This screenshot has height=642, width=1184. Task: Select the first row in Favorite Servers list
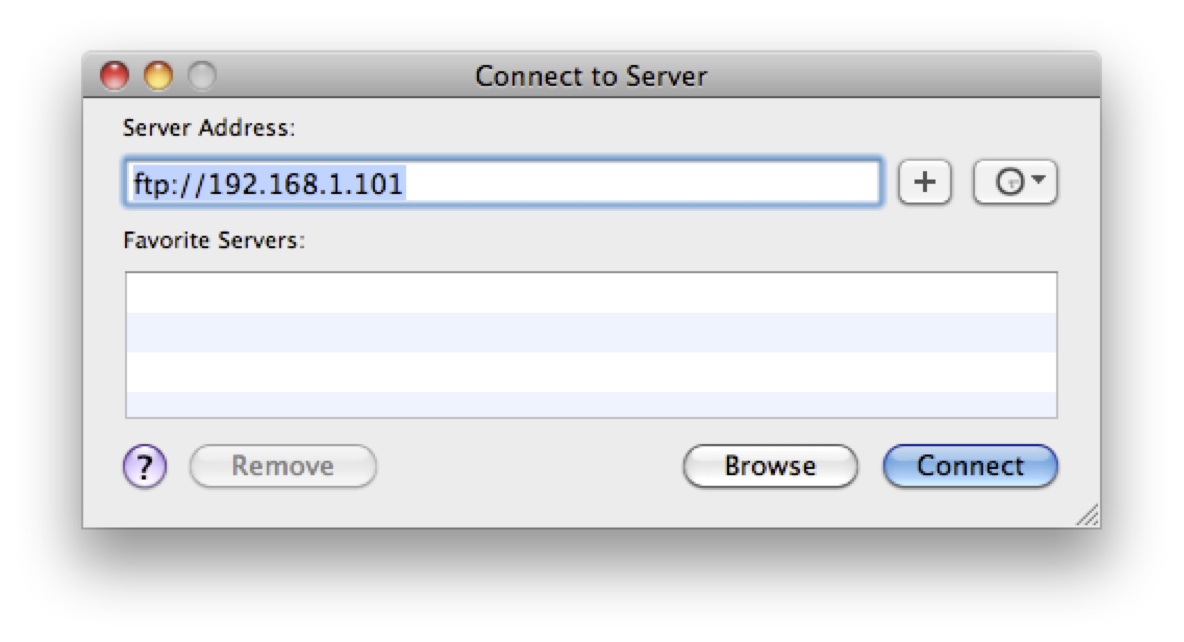tap(590, 292)
